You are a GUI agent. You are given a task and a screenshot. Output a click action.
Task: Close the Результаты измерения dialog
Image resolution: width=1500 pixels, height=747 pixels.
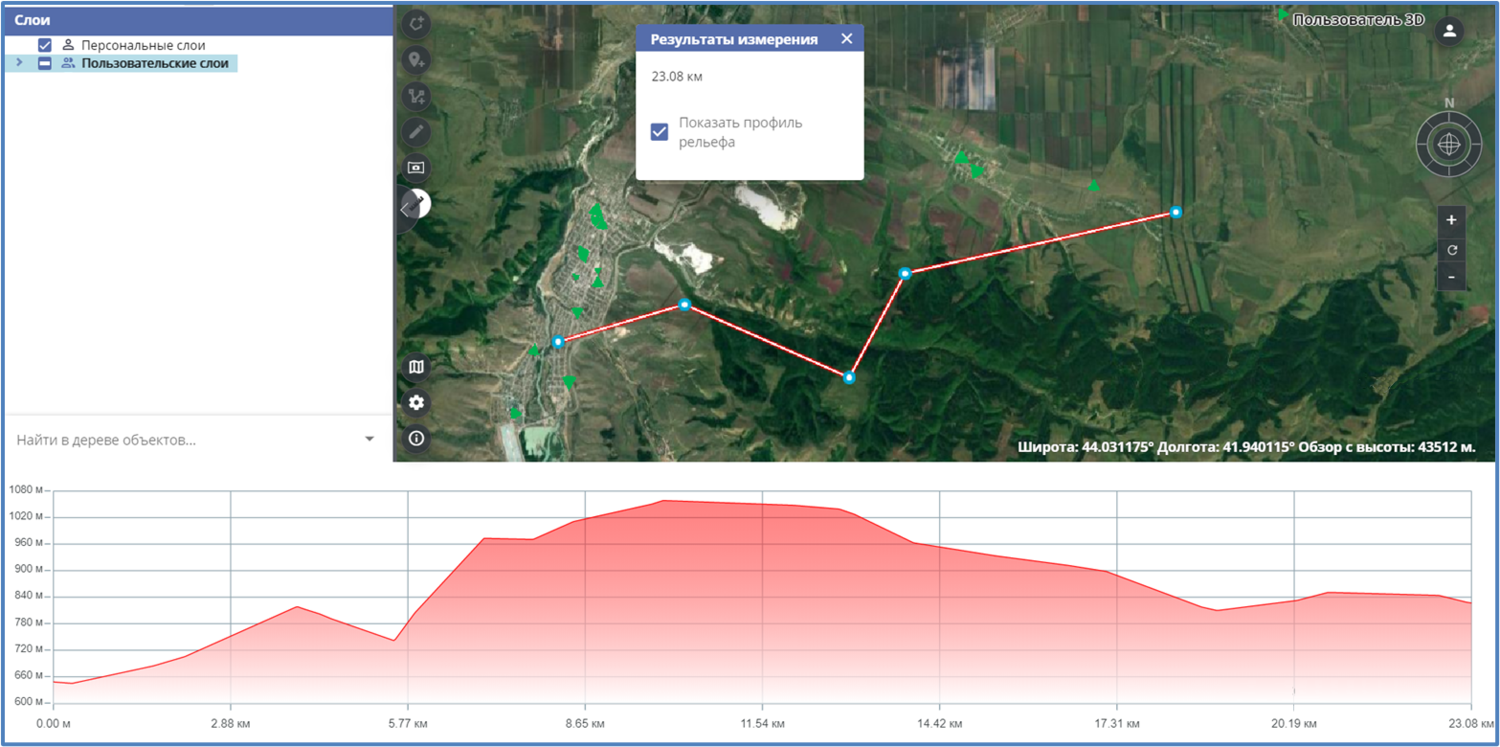click(x=846, y=39)
